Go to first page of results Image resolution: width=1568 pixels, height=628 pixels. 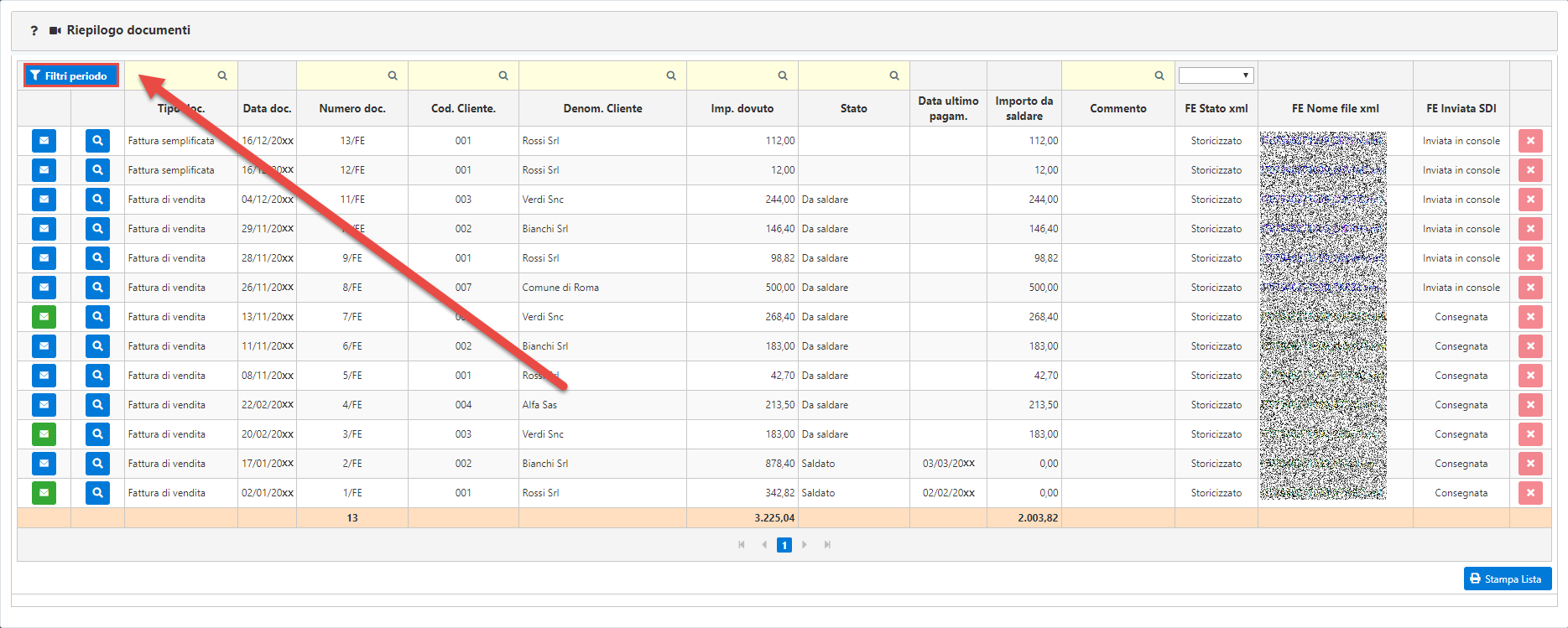click(x=742, y=545)
